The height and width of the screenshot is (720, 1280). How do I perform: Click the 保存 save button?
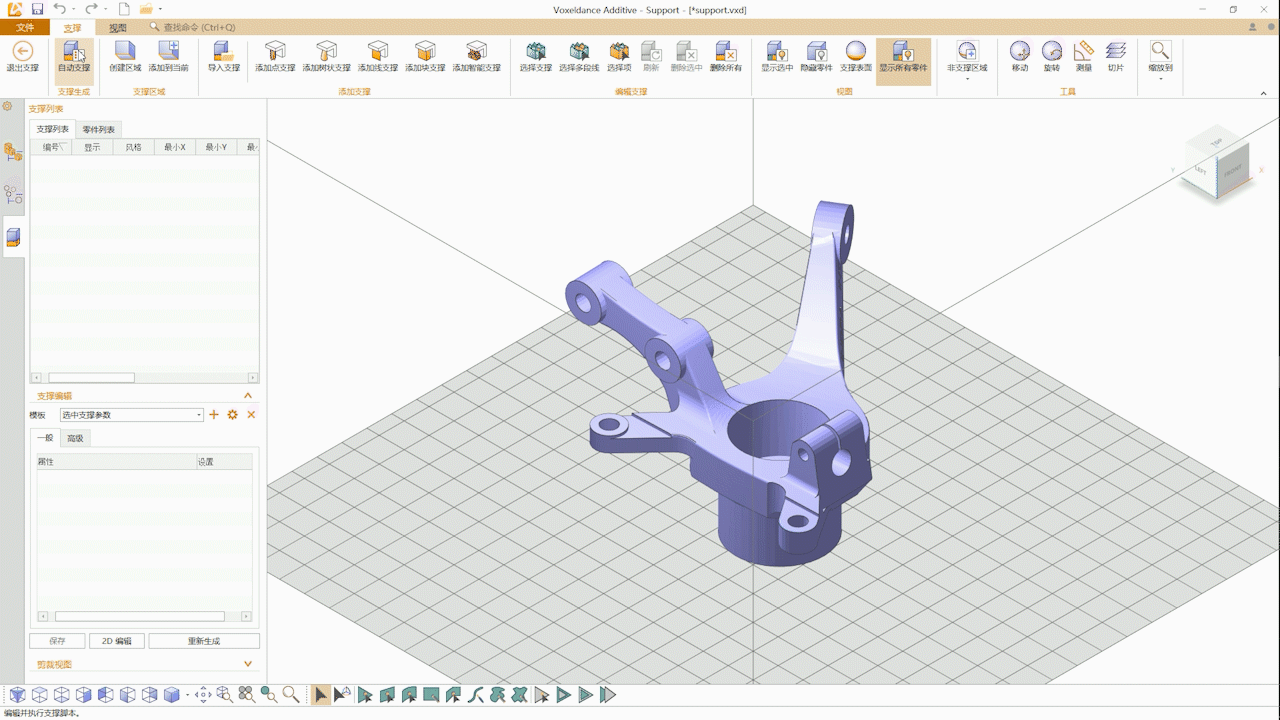tap(57, 641)
